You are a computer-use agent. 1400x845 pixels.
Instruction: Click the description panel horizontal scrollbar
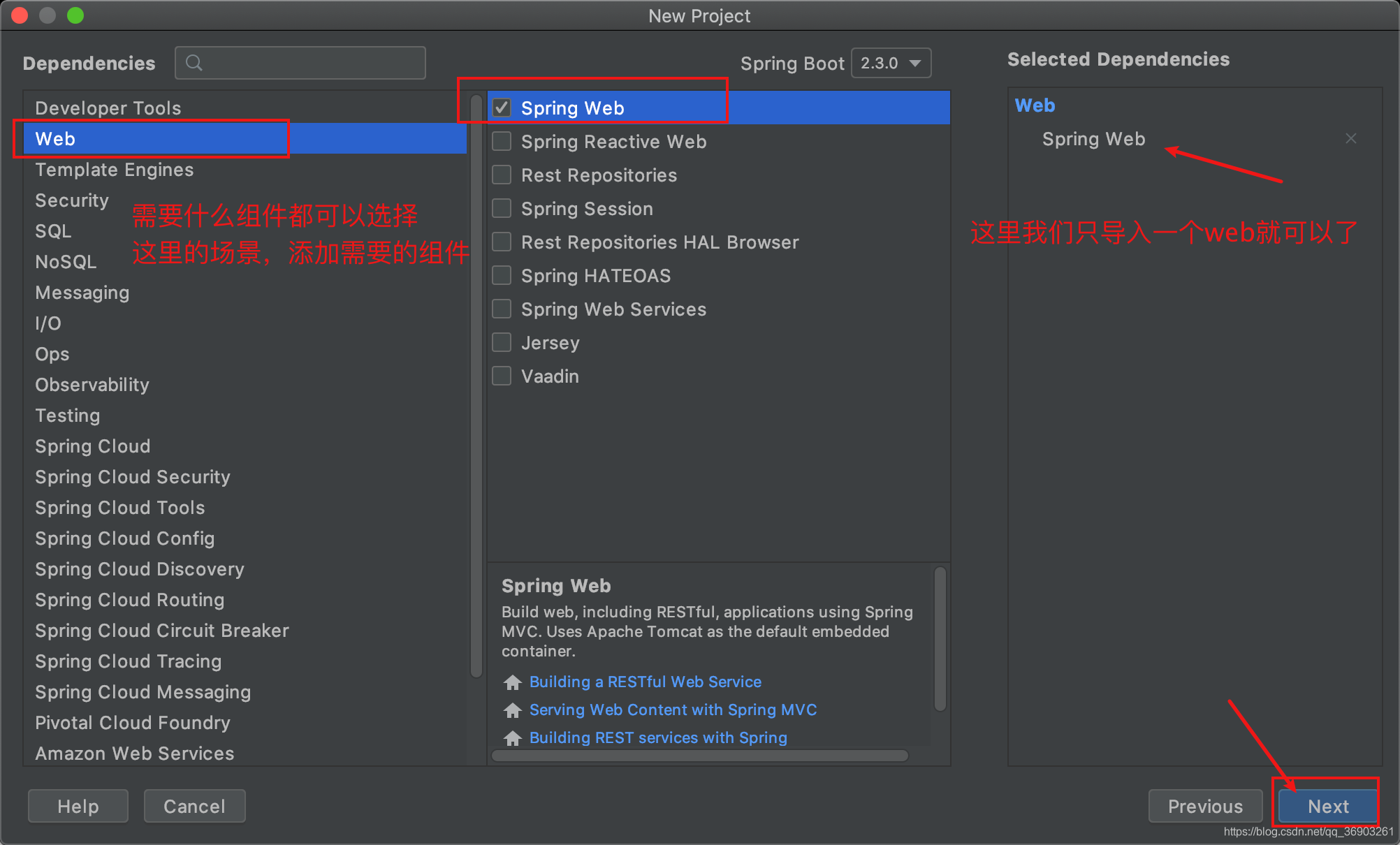(700, 756)
